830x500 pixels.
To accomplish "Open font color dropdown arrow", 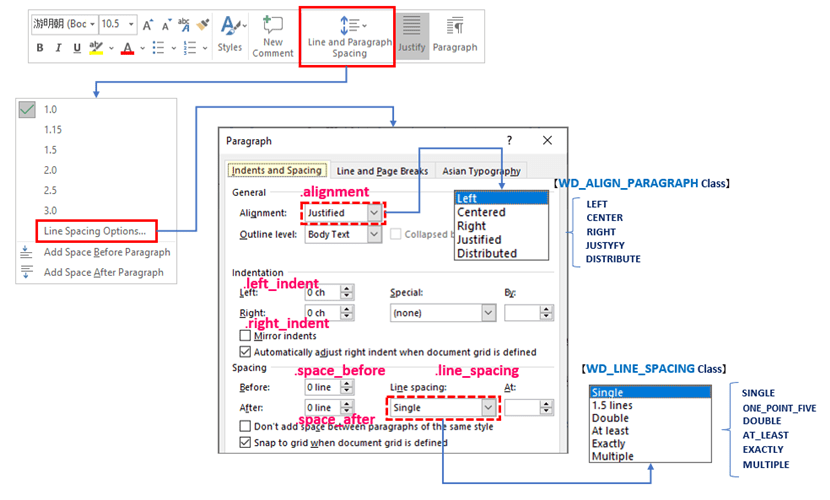I will click(x=142, y=49).
